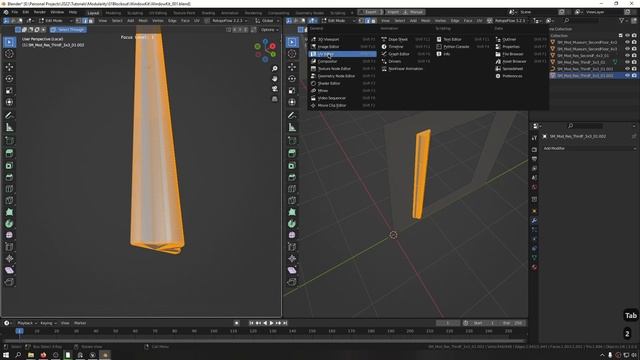This screenshot has width=640, height=360.
Task: Toggle camera view icon in left viewport
Action: pos(275,89)
